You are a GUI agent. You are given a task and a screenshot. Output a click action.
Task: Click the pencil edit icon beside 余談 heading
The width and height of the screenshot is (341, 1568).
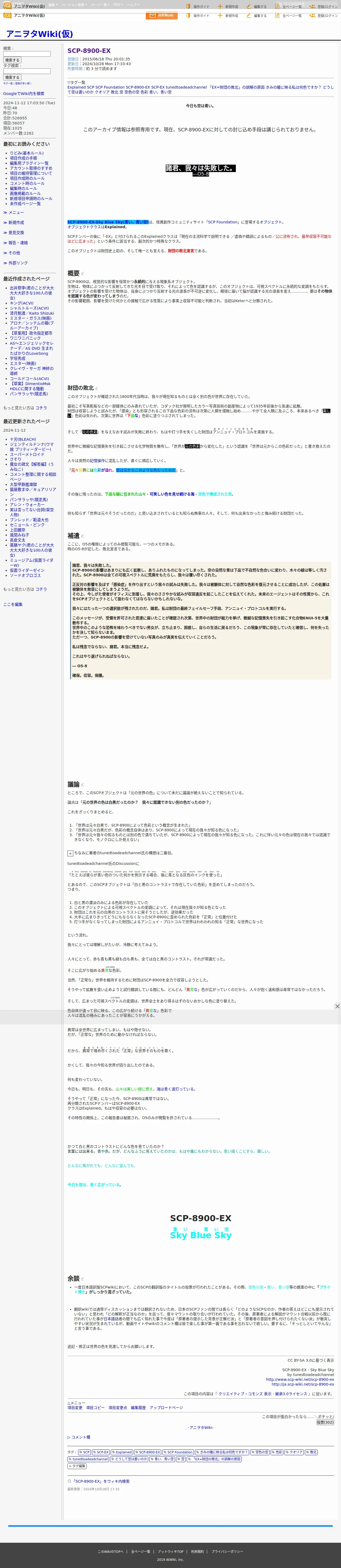tap(83, 1279)
